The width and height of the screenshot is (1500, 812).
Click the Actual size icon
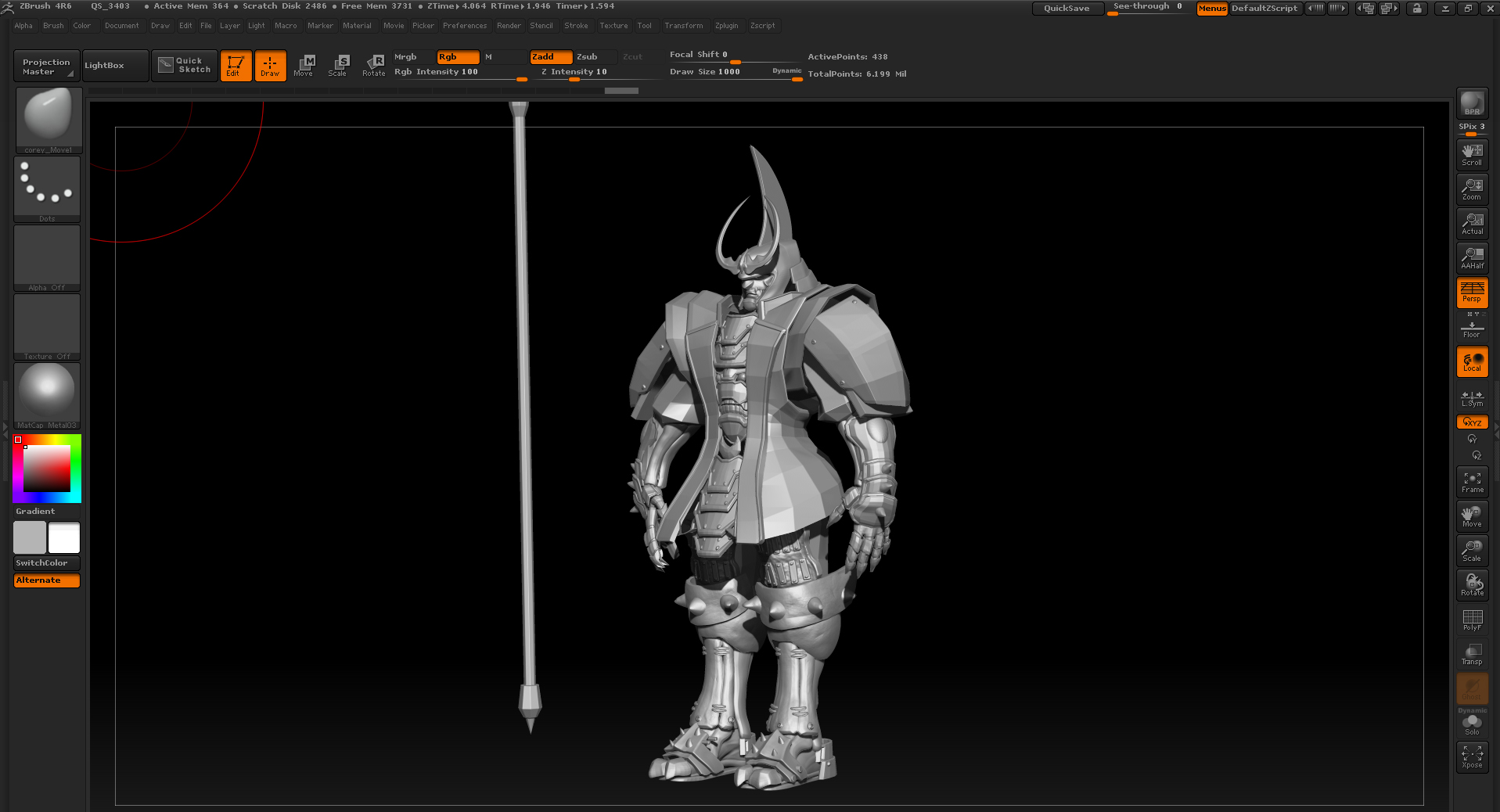pyautogui.click(x=1472, y=223)
